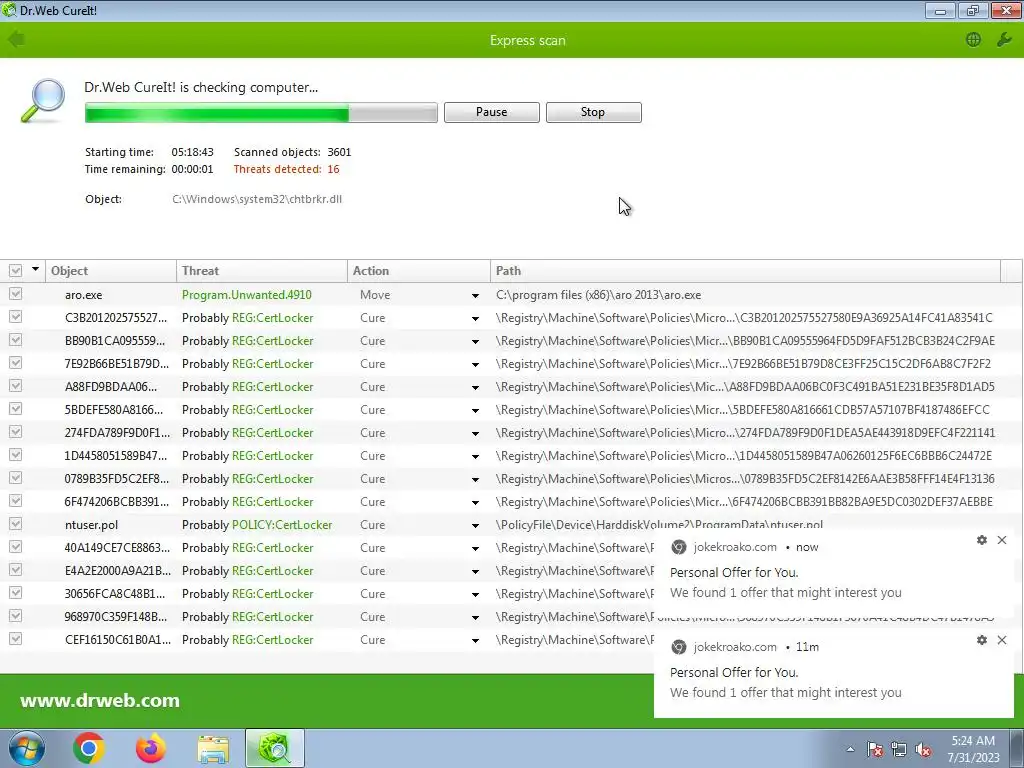Uncheck the C3B201202575527 row checkbox
Image resolution: width=1024 pixels, height=768 pixels.
[16, 317]
